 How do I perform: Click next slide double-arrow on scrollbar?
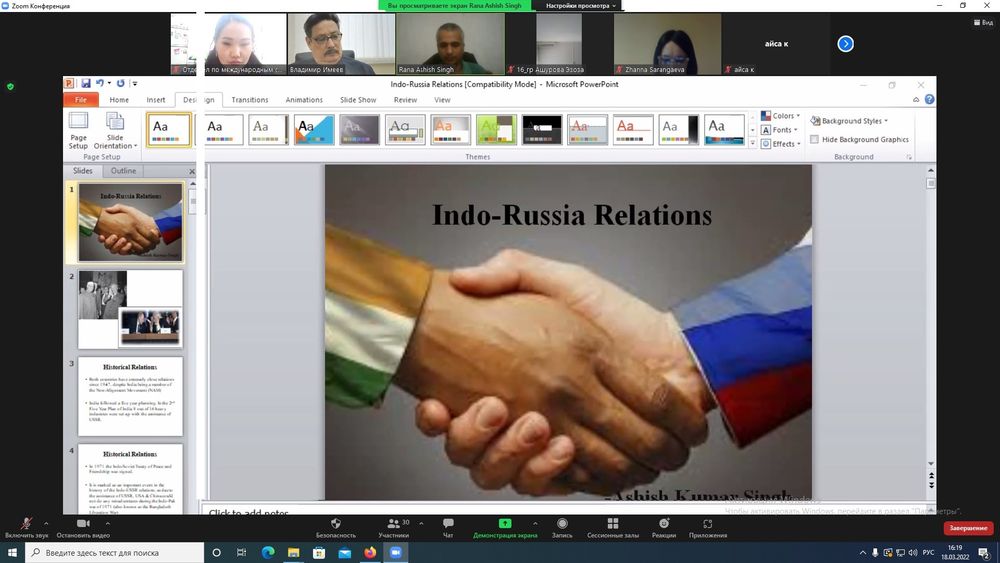click(931, 485)
